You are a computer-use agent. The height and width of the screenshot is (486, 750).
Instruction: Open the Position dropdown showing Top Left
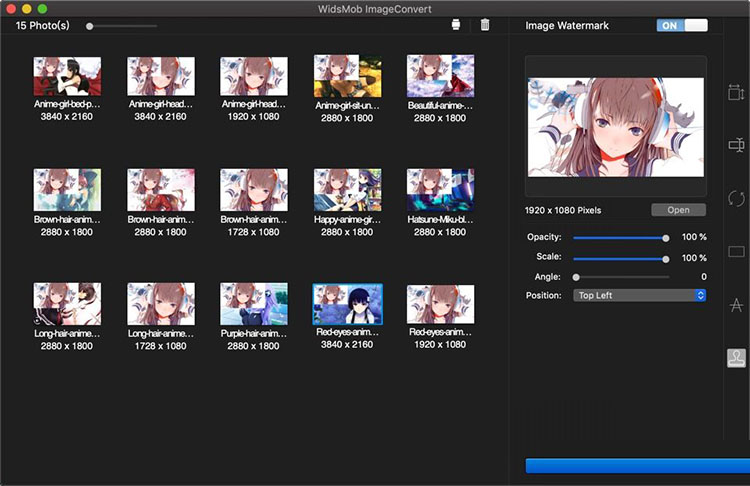click(x=640, y=296)
